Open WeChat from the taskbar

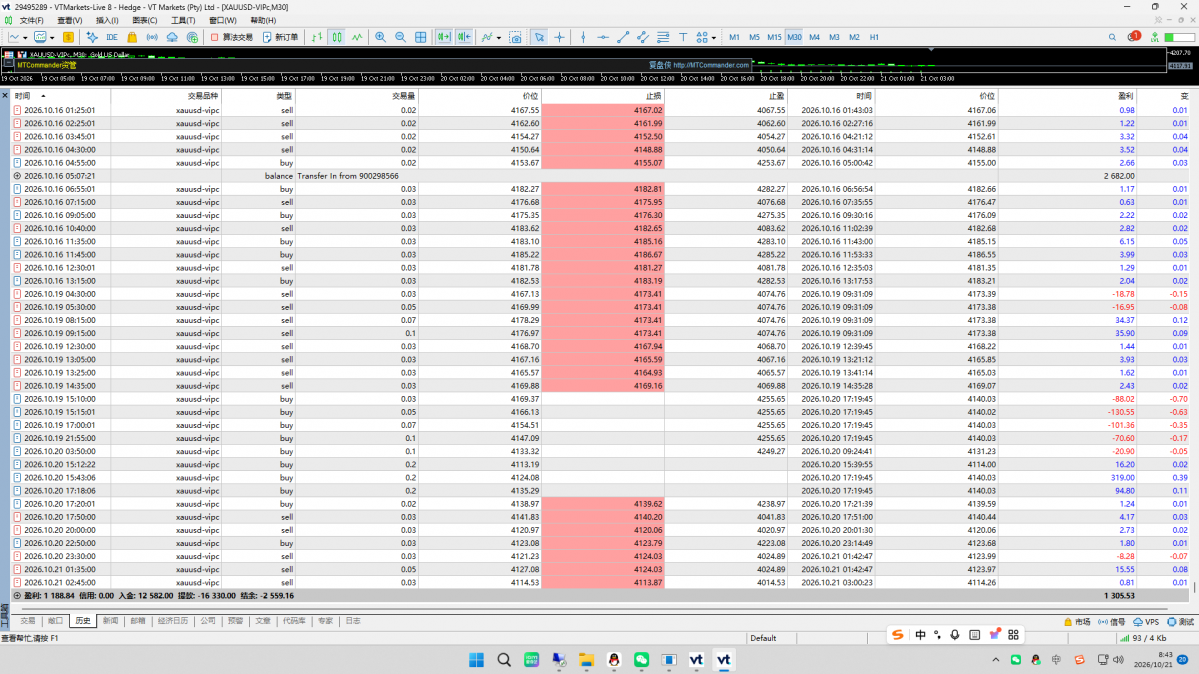coord(642,659)
